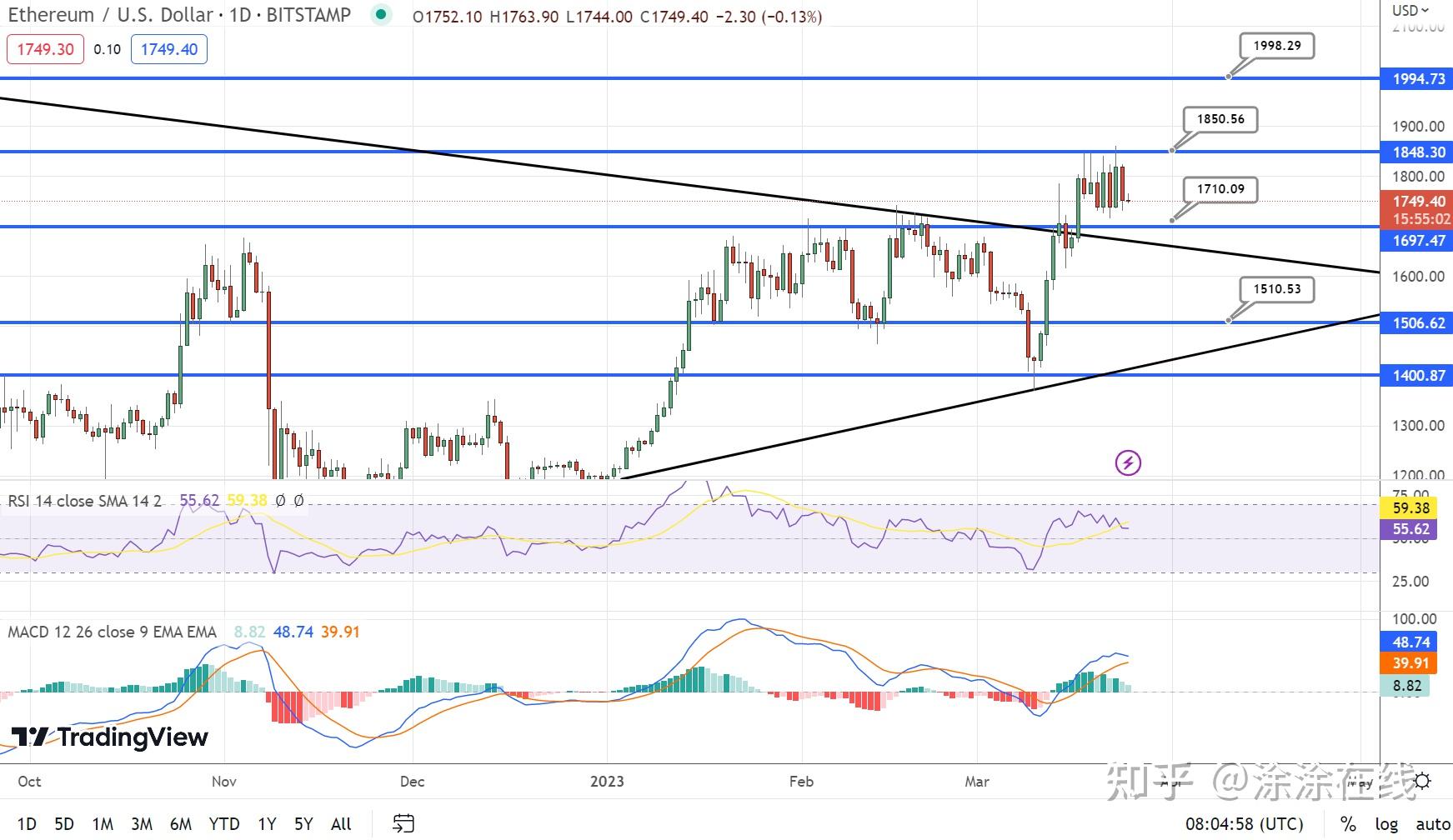Click the MACD 12 26 indicator title

112,632
